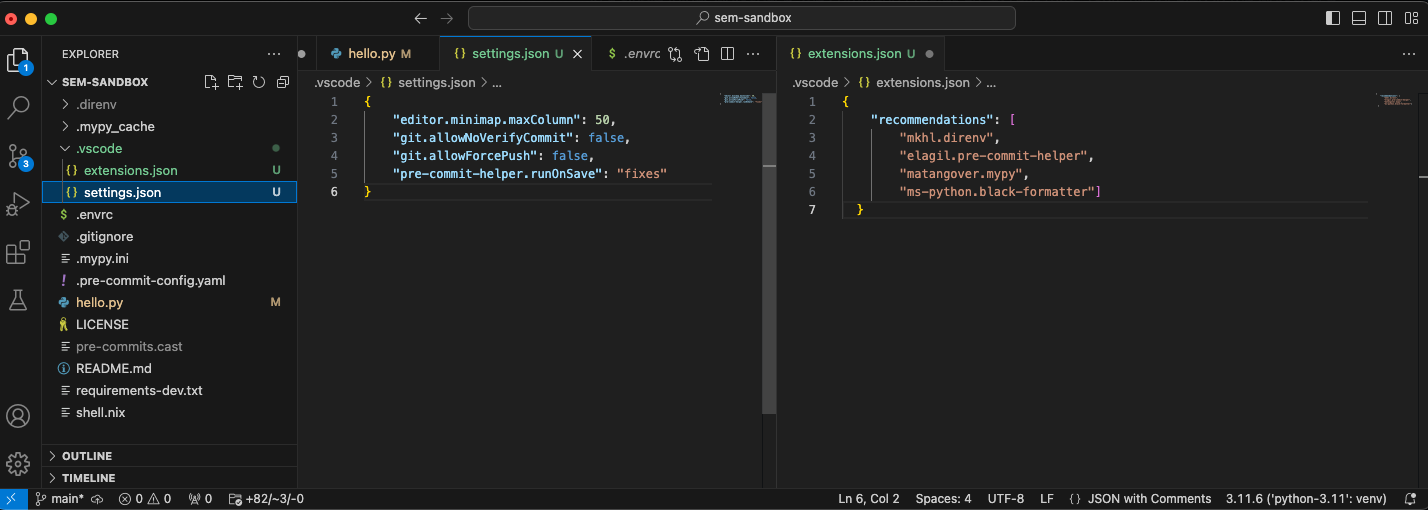The image size is (1428, 510).
Task: Toggle the secondary side bar layout
Action: (x=1385, y=18)
